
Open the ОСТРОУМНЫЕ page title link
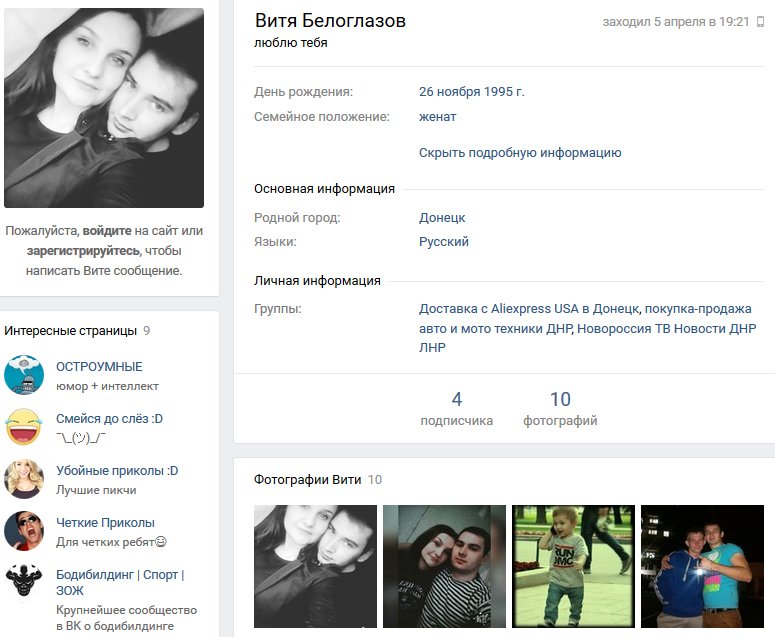(x=99, y=367)
